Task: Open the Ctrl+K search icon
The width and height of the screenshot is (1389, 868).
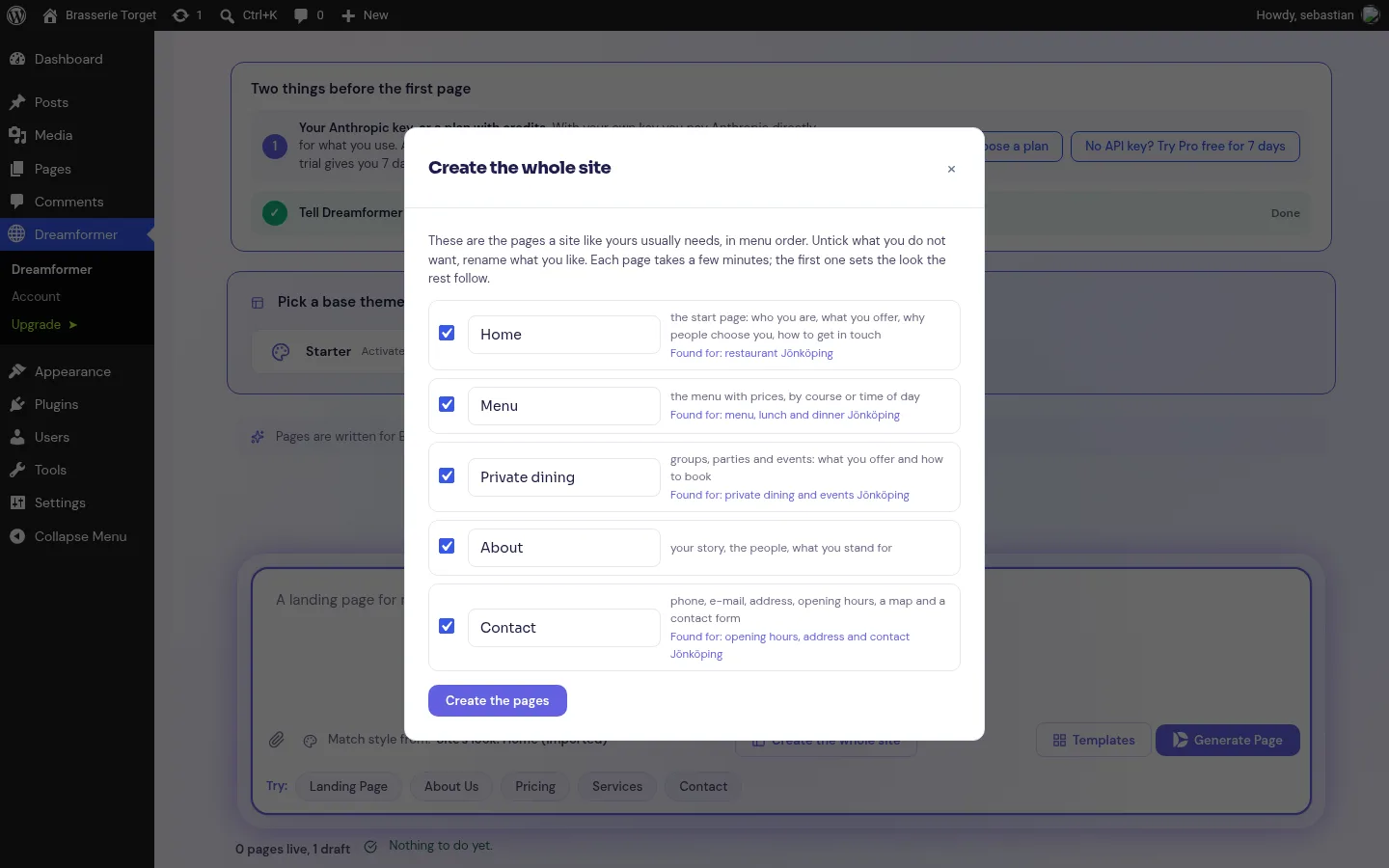Action: [x=227, y=15]
